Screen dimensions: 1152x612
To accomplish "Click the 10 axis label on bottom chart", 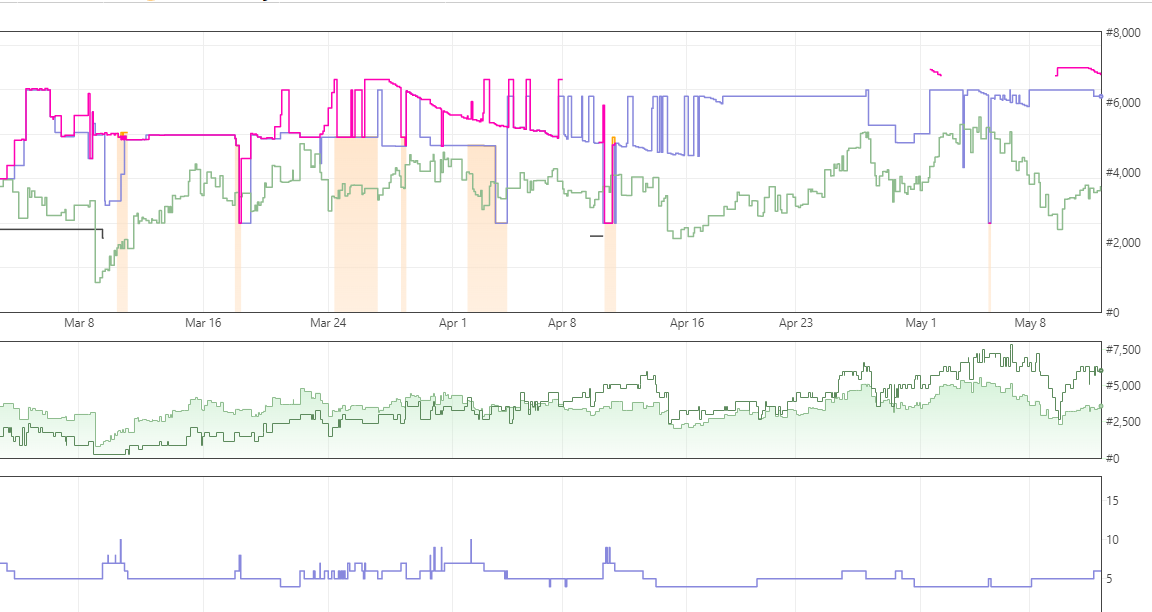I will [1112, 540].
